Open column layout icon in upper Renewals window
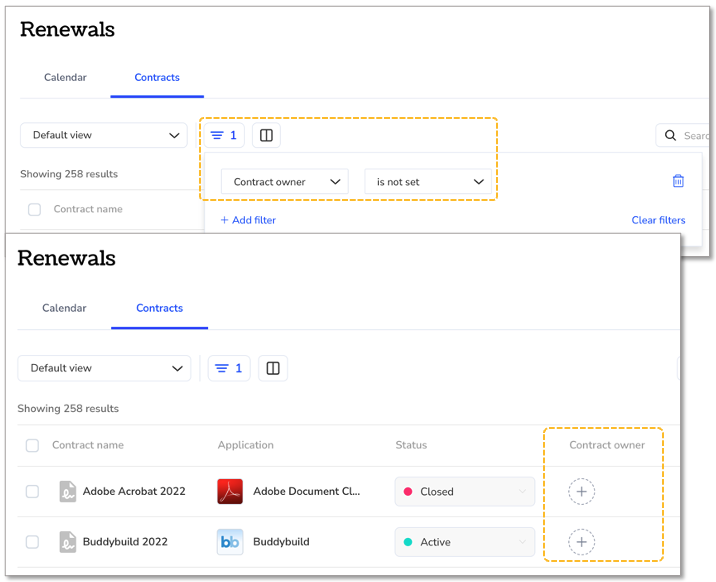This screenshot has height=582, width=716. click(266, 136)
